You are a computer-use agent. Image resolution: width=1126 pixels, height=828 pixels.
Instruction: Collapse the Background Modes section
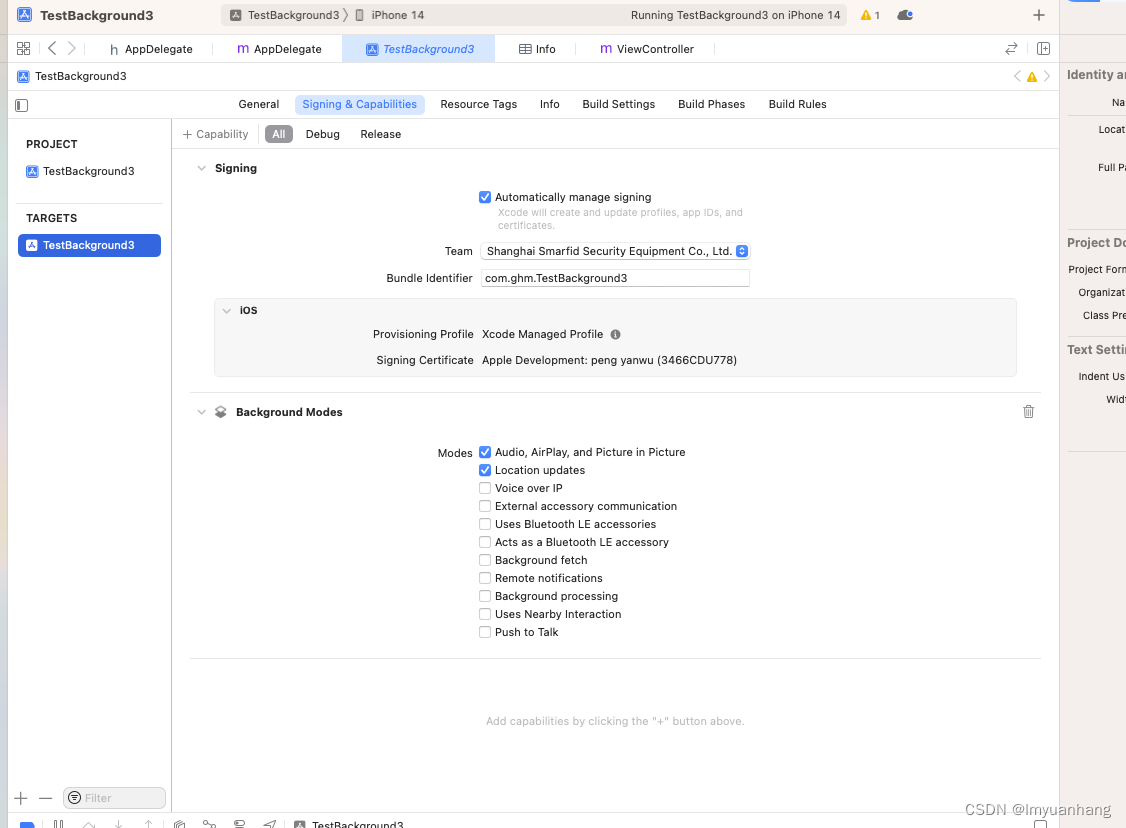coord(201,412)
